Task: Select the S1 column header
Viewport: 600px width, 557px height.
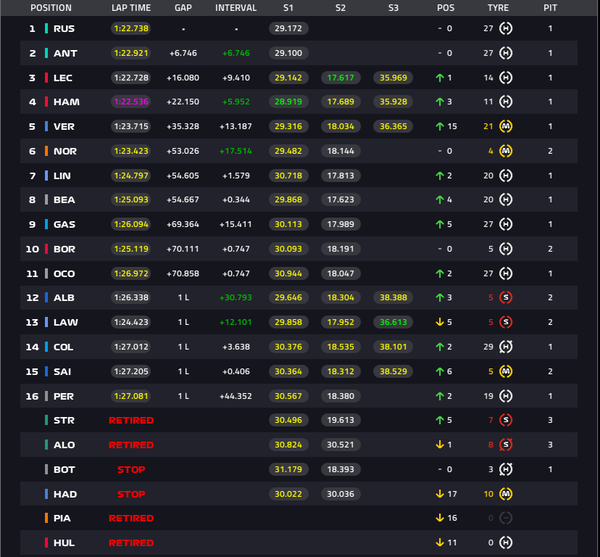Action: tap(288, 8)
